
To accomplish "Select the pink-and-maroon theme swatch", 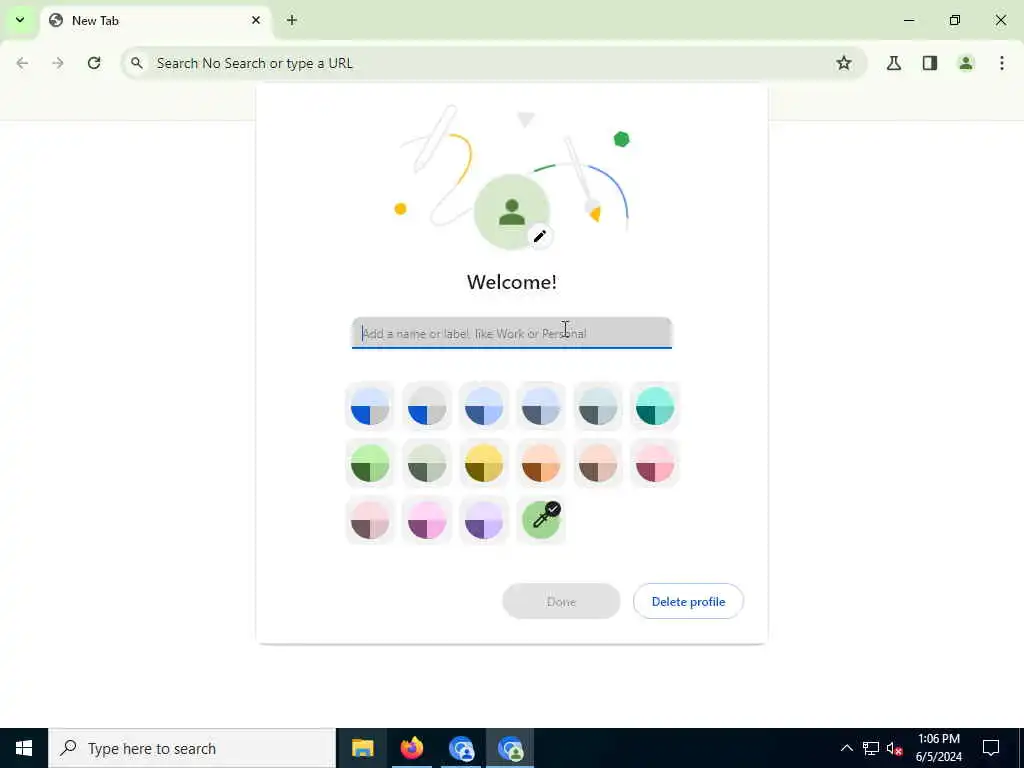I will pyautogui.click(x=655, y=464).
